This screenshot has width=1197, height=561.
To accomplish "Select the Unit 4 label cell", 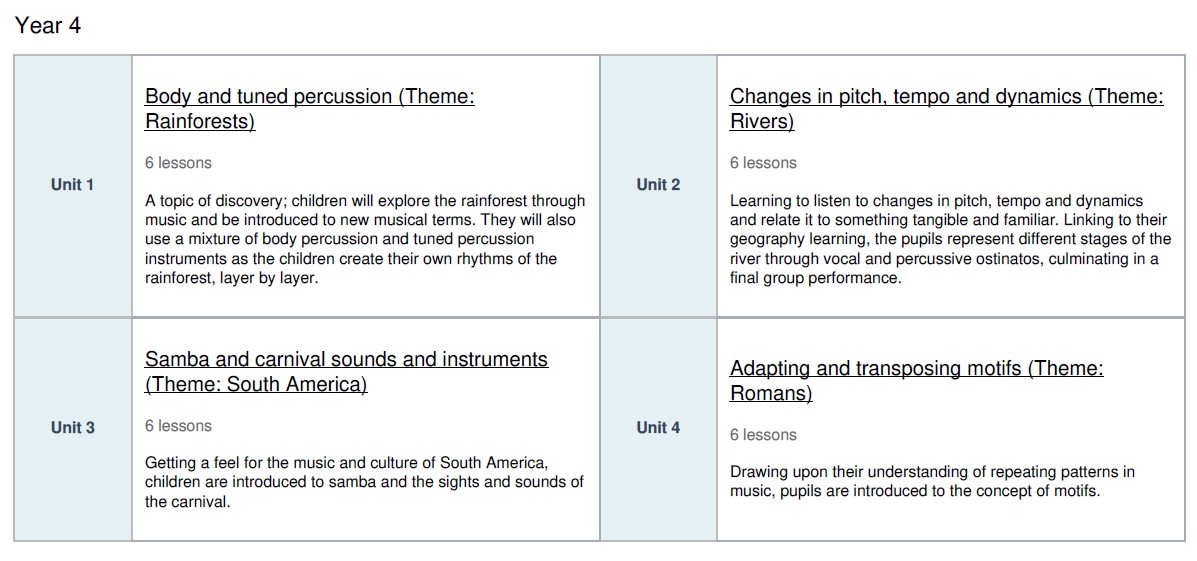I will coord(658,428).
